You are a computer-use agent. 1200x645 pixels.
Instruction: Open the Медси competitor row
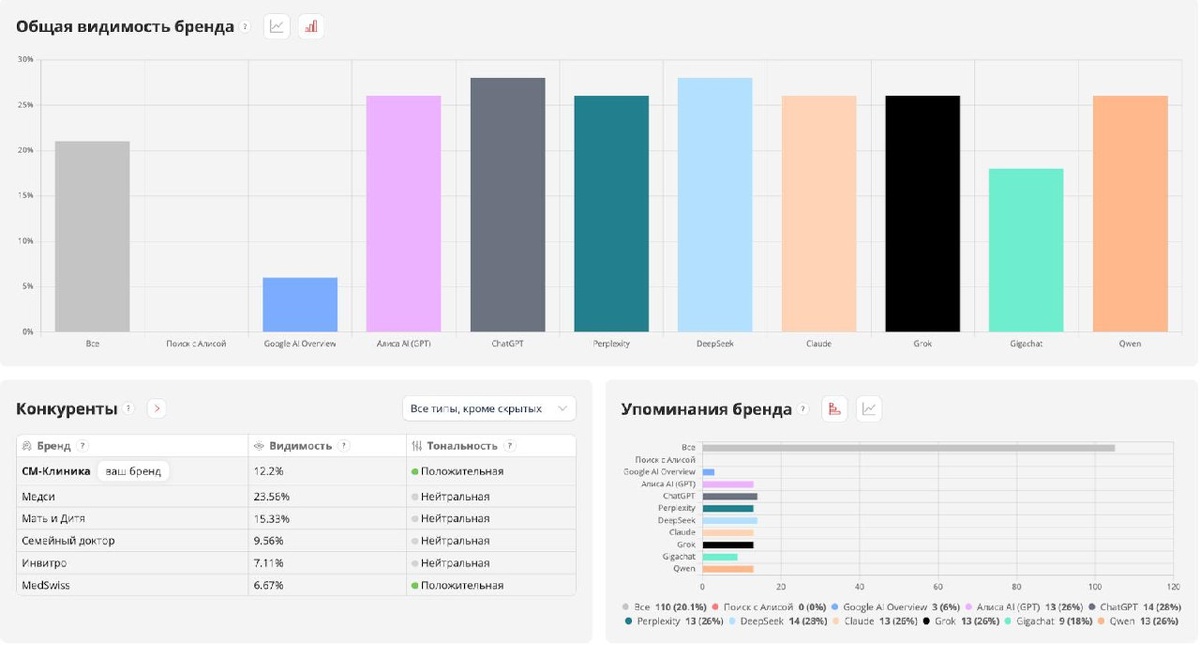[296, 496]
